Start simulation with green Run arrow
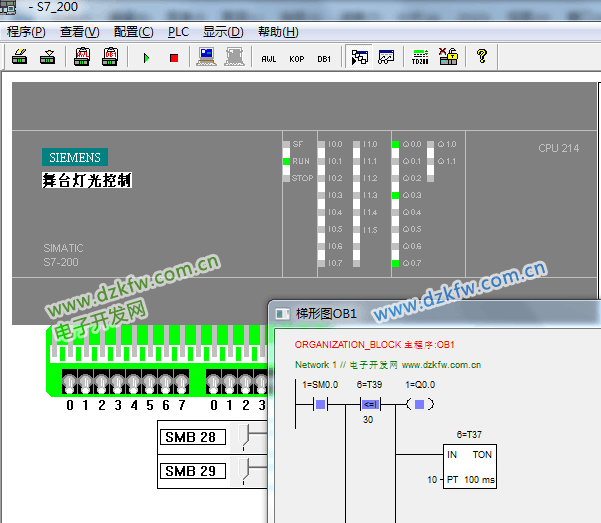The height and width of the screenshot is (523, 601). (x=146, y=58)
